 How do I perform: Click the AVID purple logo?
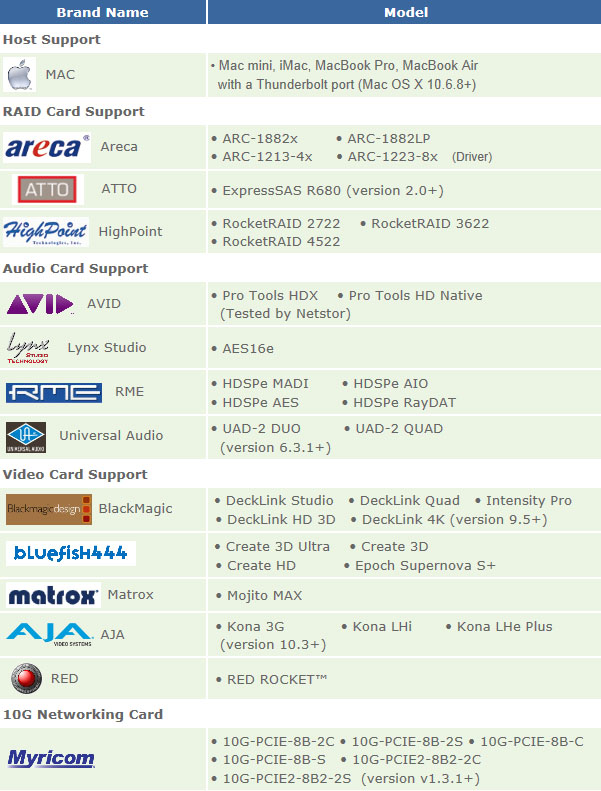click(x=40, y=304)
